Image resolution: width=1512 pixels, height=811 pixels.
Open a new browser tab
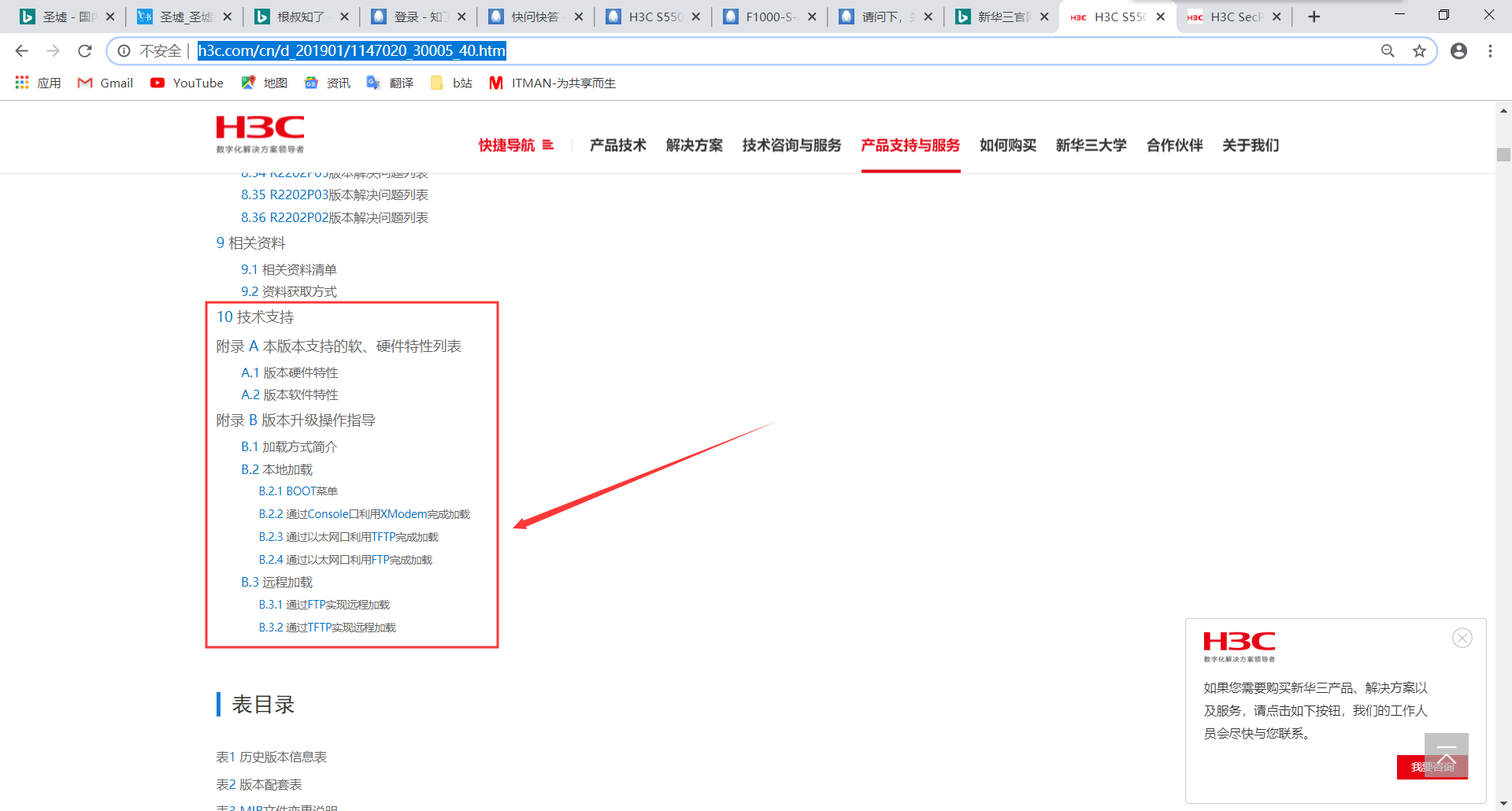tap(1314, 17)
